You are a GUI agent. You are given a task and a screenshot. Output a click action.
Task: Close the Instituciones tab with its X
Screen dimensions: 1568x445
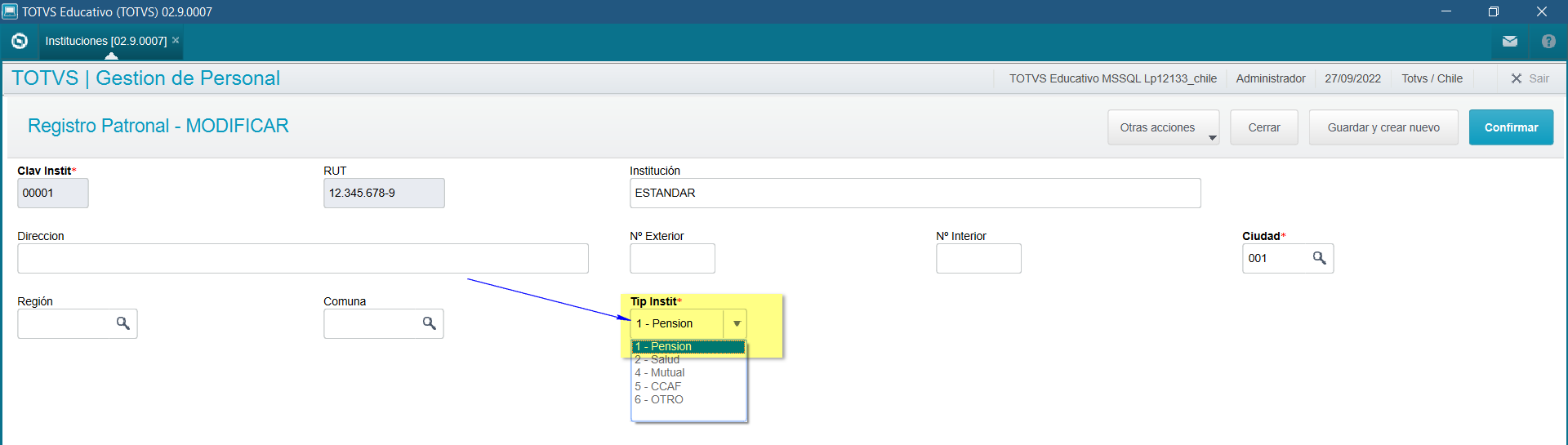176,40
